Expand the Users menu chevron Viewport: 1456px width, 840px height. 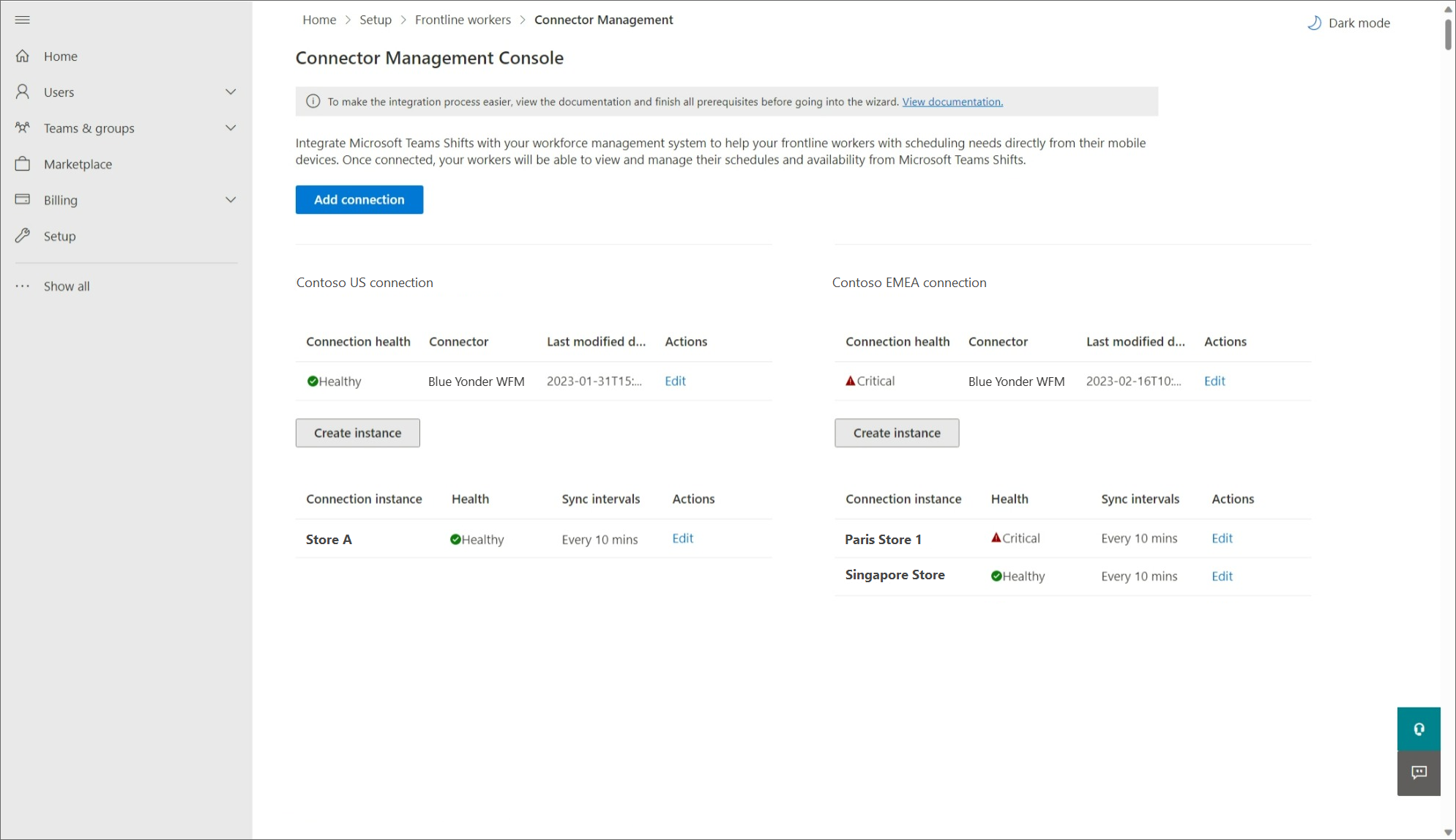click(x=231, y=92)
